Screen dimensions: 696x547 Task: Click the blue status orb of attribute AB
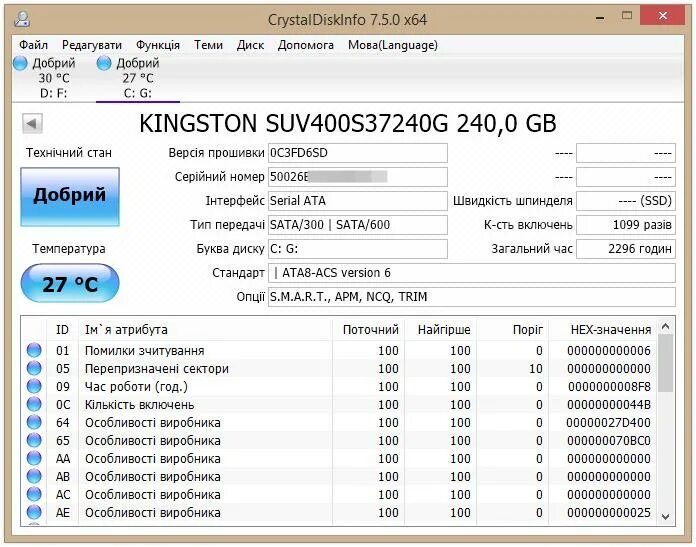pos(34,476)
